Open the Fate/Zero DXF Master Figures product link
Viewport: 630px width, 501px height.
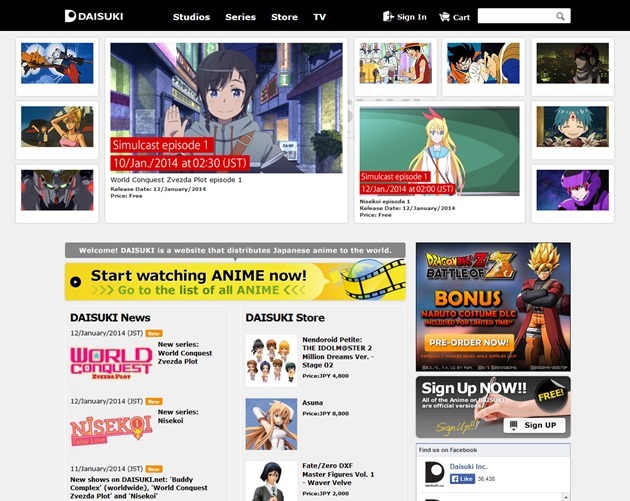338,474
